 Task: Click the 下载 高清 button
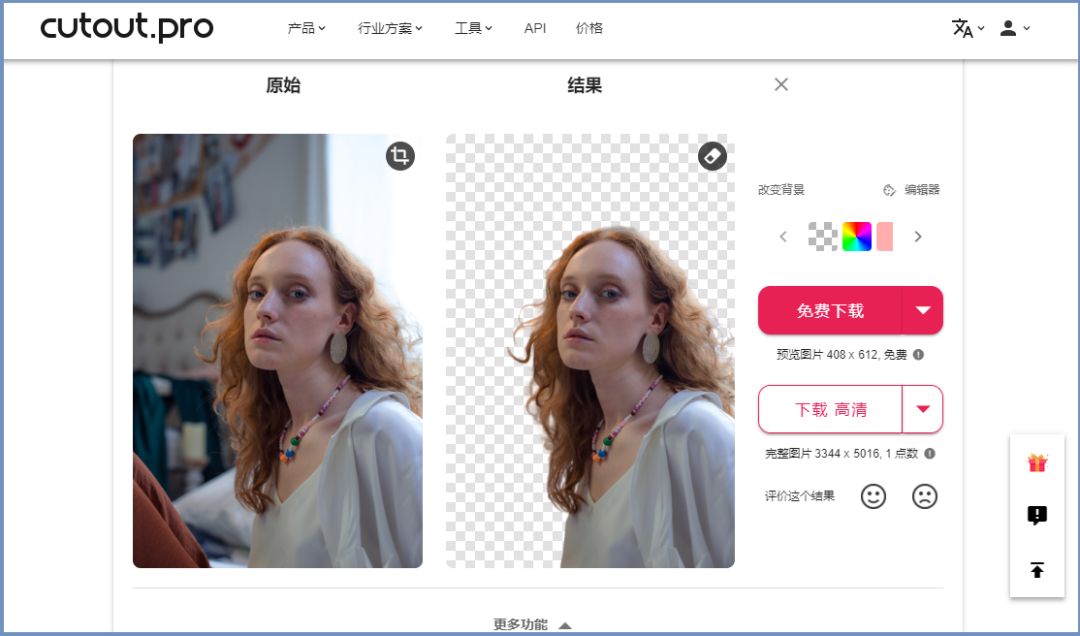tap(830, 409)
